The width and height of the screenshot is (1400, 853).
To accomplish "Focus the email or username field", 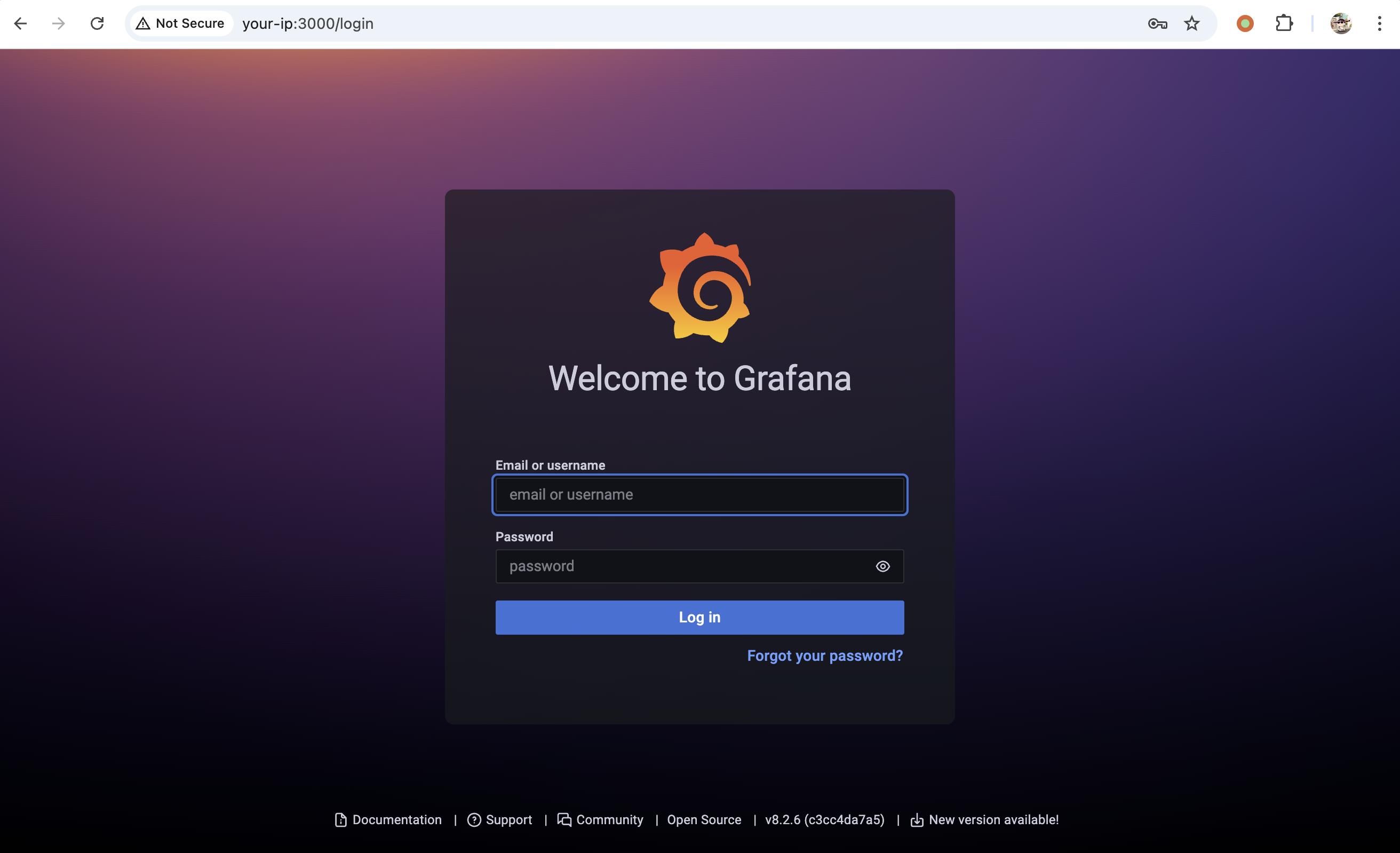I will pos(699,494).
